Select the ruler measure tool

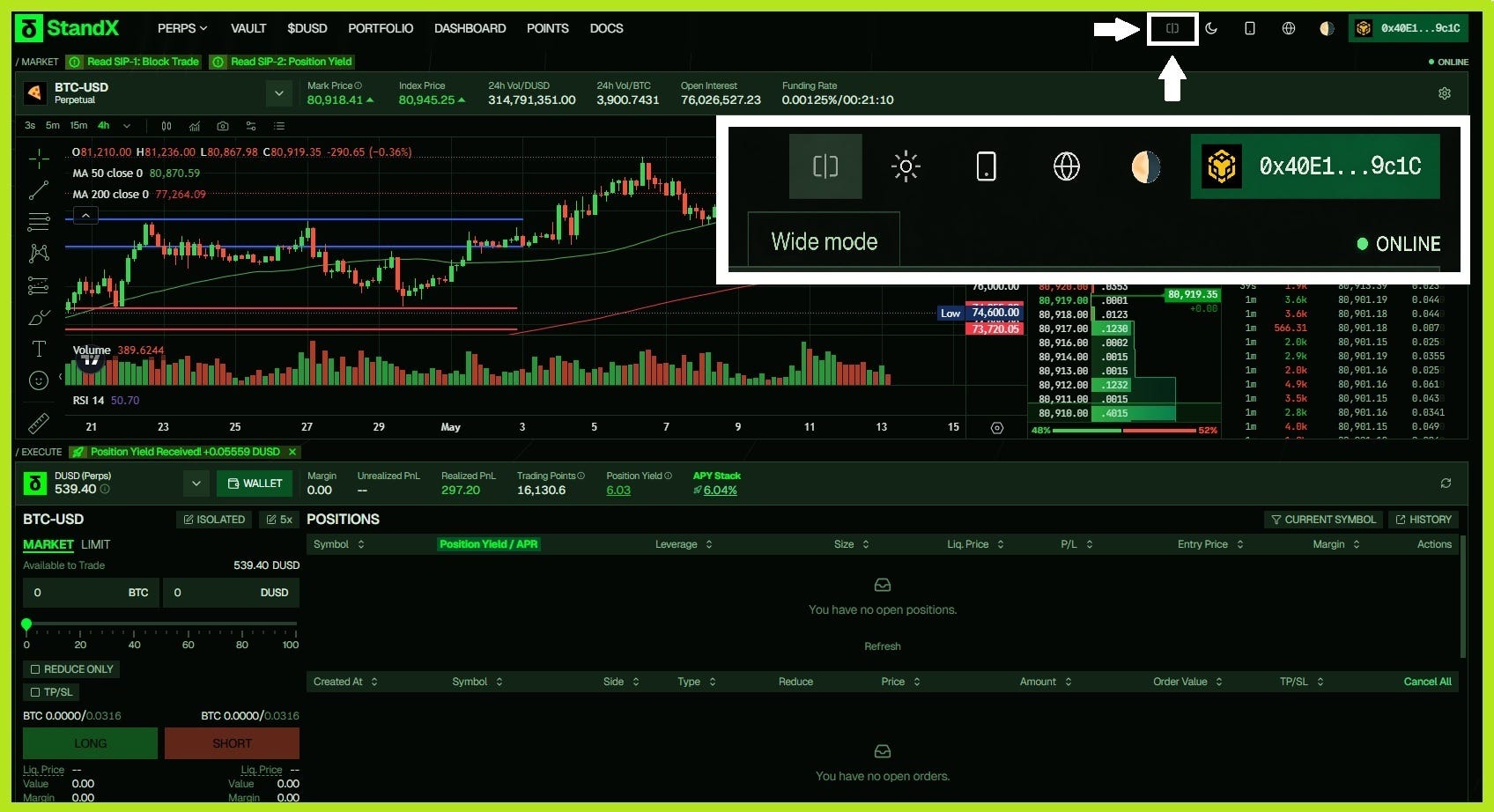(39, 424)
